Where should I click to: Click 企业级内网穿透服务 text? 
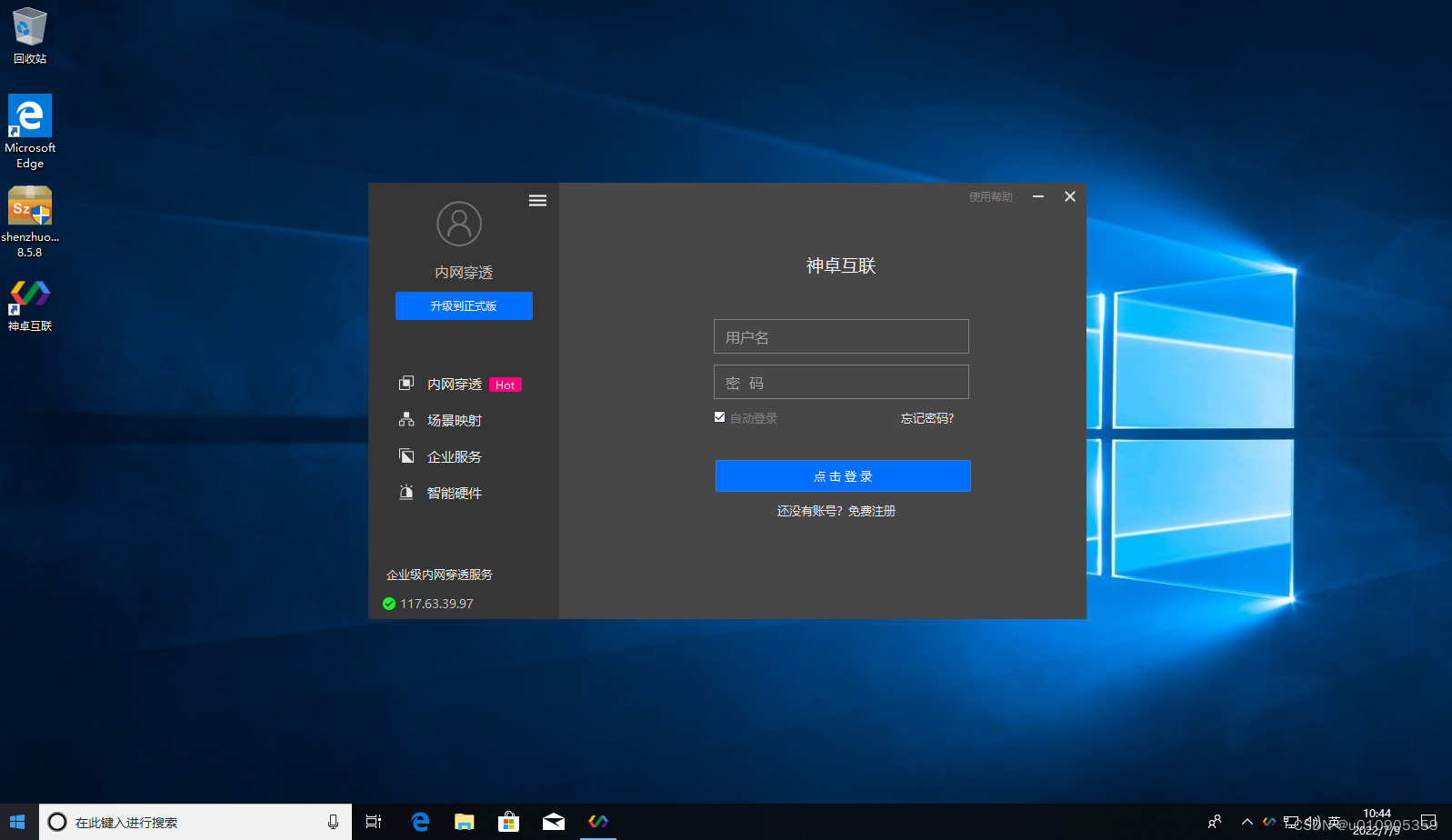pyautogui.click(x=439, y=575)
